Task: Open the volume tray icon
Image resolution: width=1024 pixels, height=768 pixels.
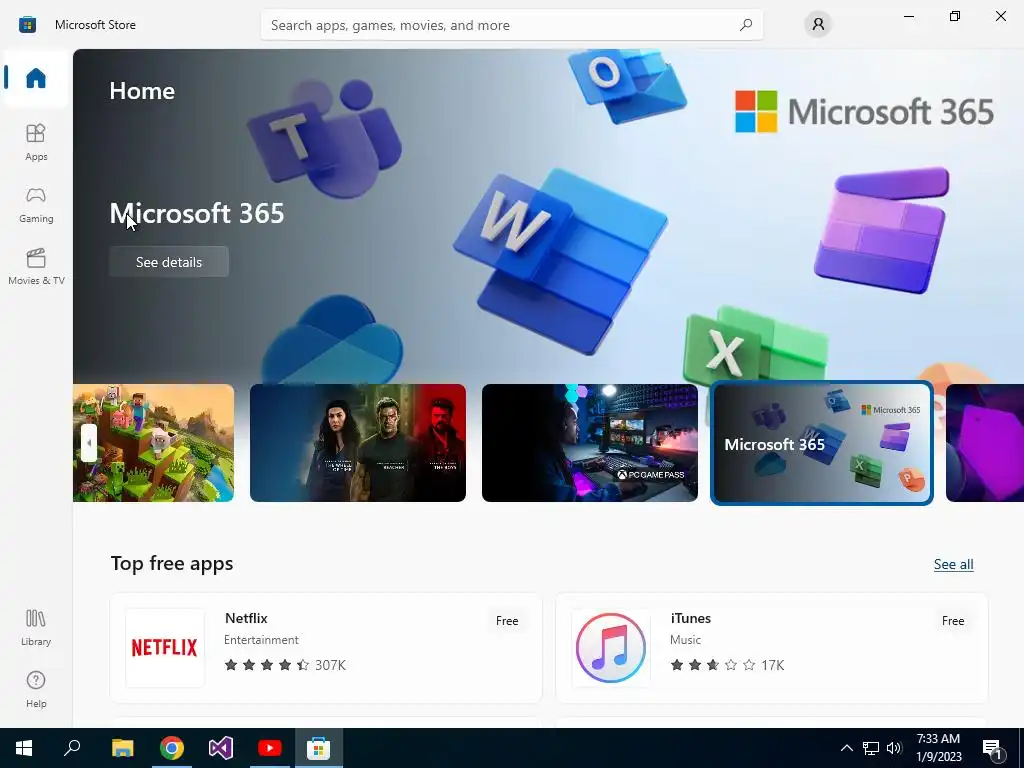Action: coord(894,748)
